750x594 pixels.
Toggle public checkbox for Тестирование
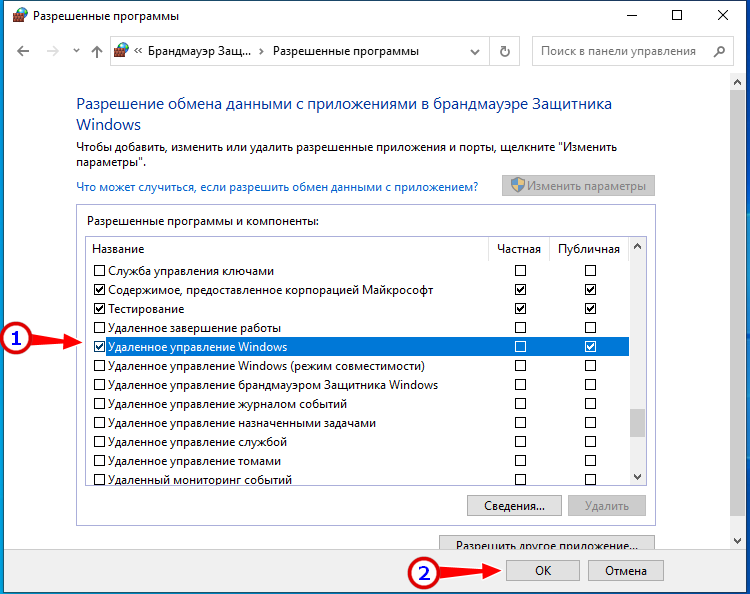coord(590,308)
